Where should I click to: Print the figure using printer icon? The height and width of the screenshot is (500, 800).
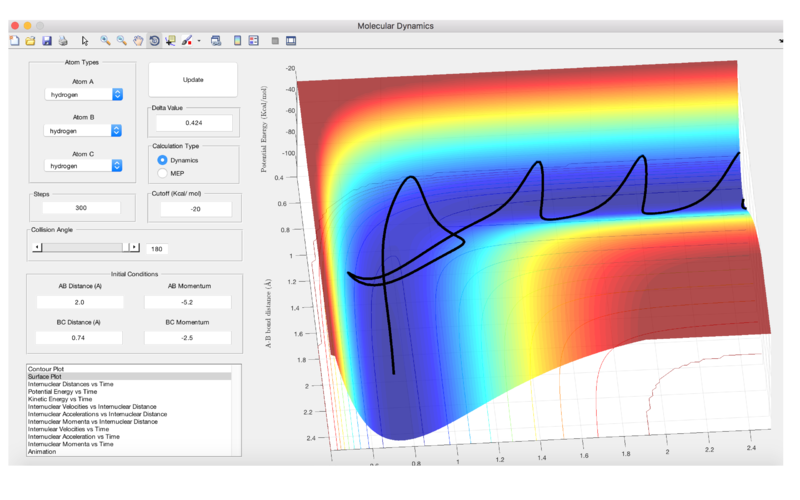[x=63, y=41]
